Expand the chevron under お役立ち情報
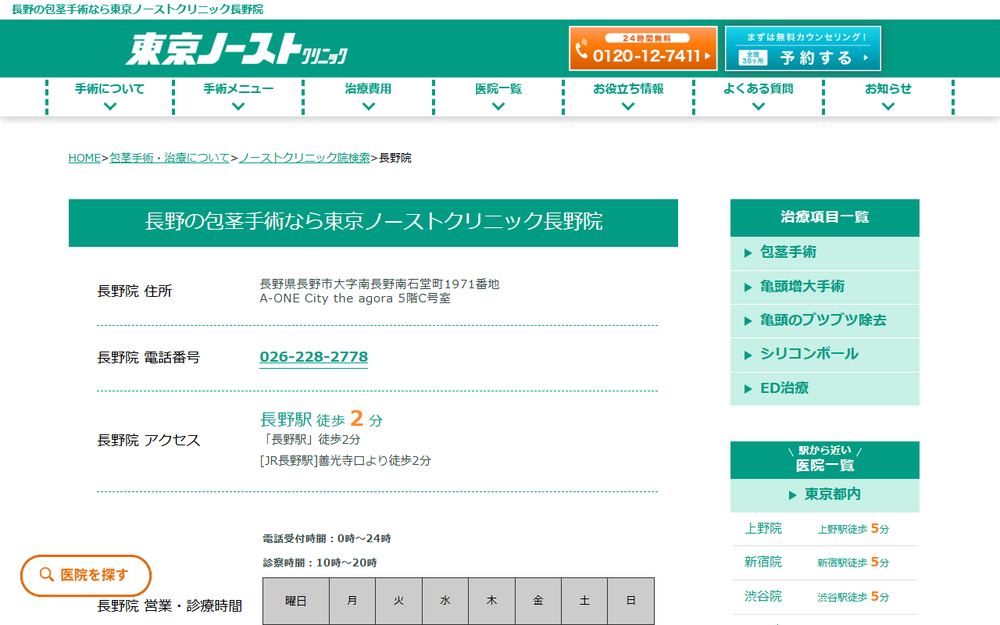Image resolution: width=1000 pixels, height=625 pixels. coord(628,107)
